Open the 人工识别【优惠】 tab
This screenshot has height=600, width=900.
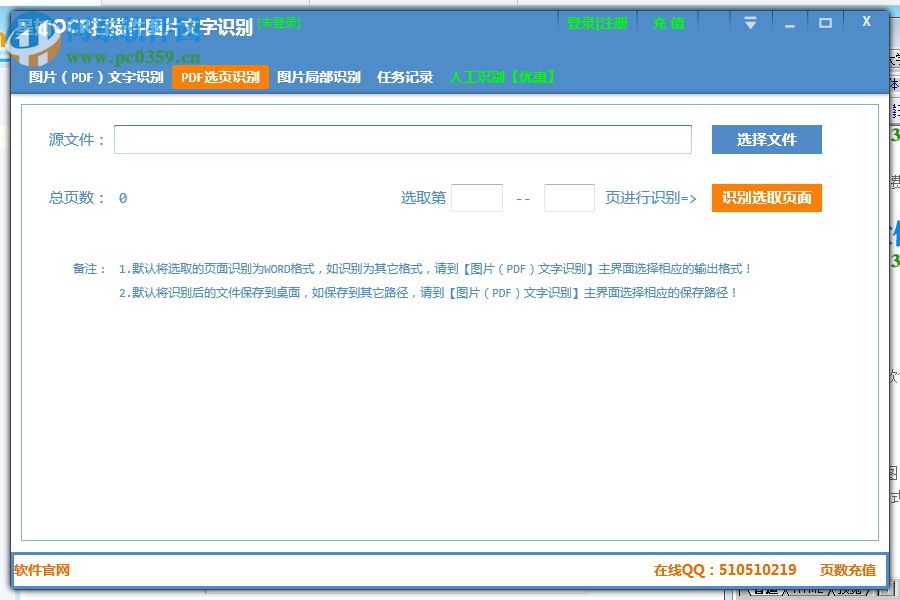[502, 76]
